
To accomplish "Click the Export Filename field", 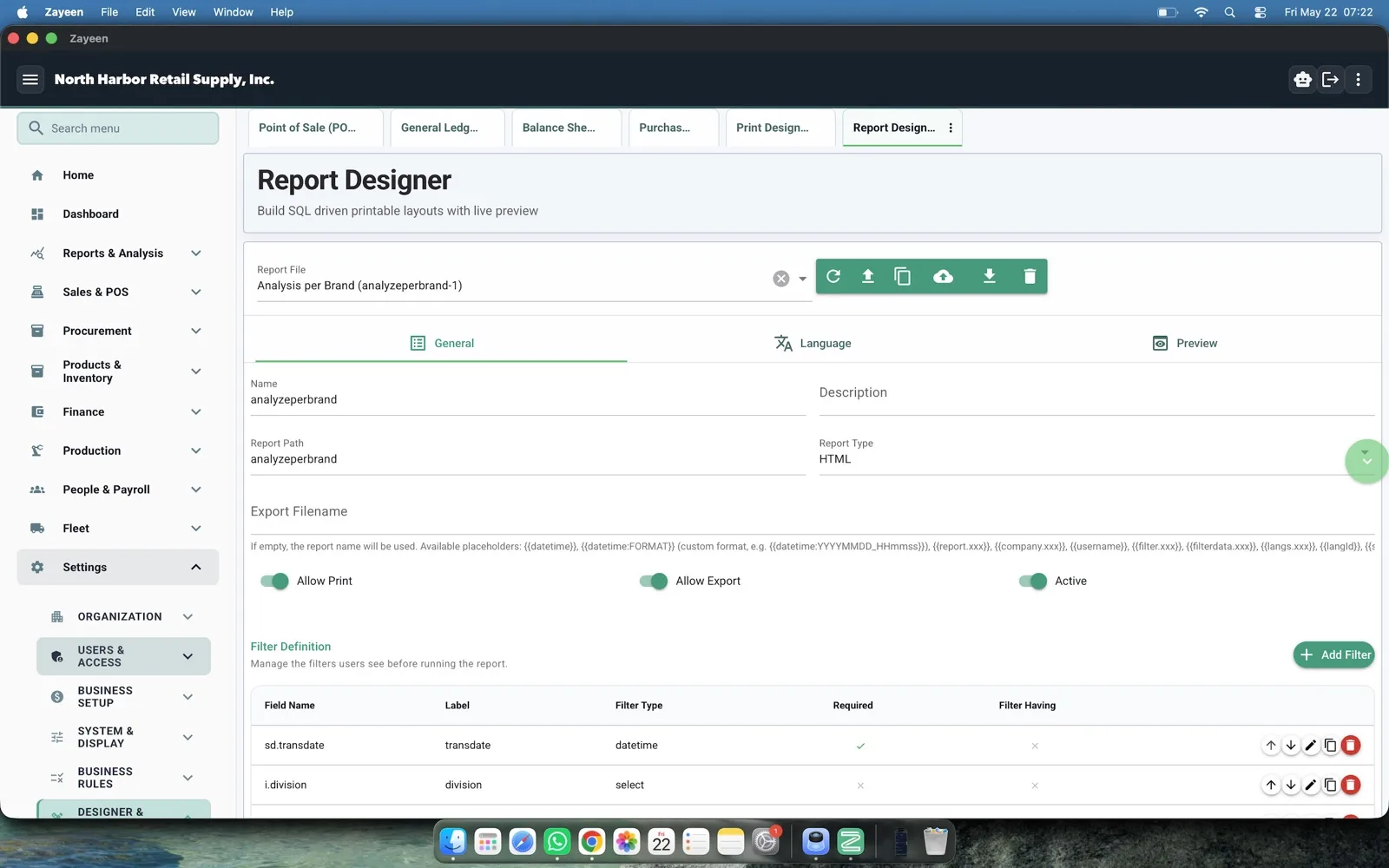I will click(813, 512).
